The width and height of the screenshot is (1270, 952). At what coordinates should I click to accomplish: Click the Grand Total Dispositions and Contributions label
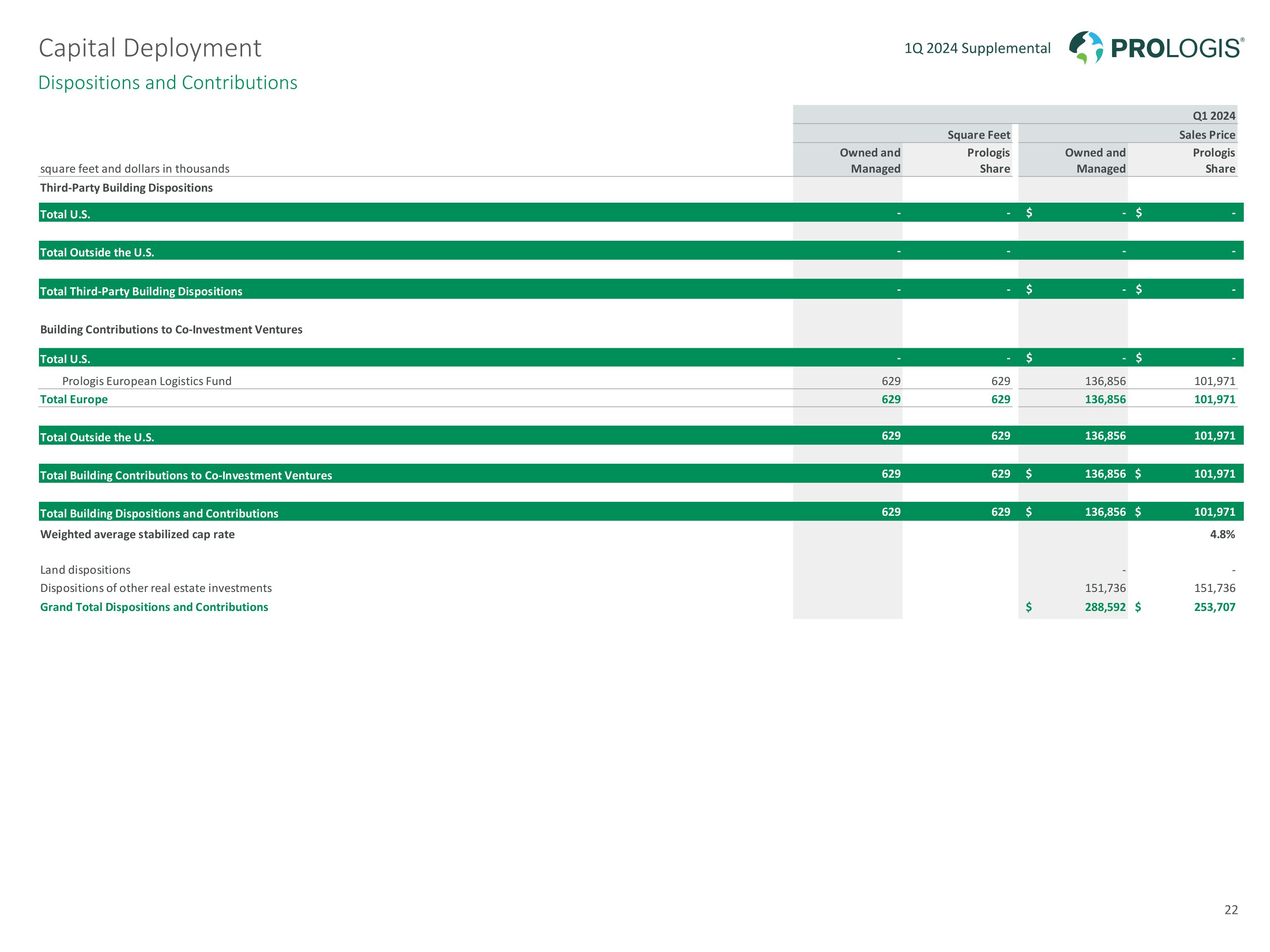tap(154, 607)
